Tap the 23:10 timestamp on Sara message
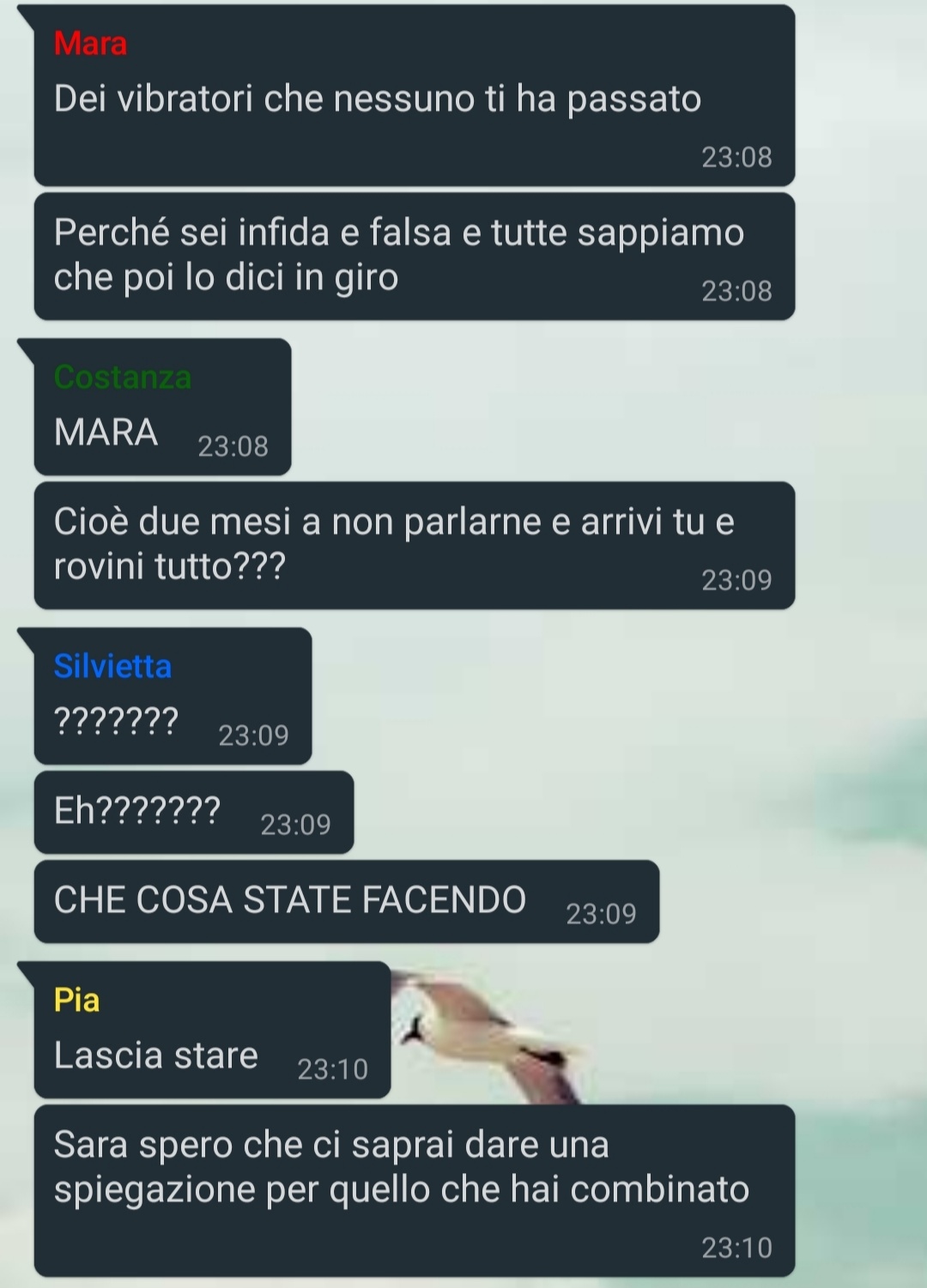The height and width of the screenshot is (1288, 927). 736,1247
